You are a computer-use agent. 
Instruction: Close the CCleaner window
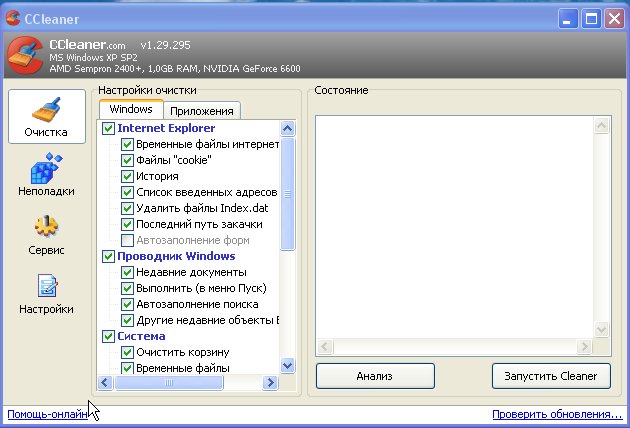(x=615, y=18)
